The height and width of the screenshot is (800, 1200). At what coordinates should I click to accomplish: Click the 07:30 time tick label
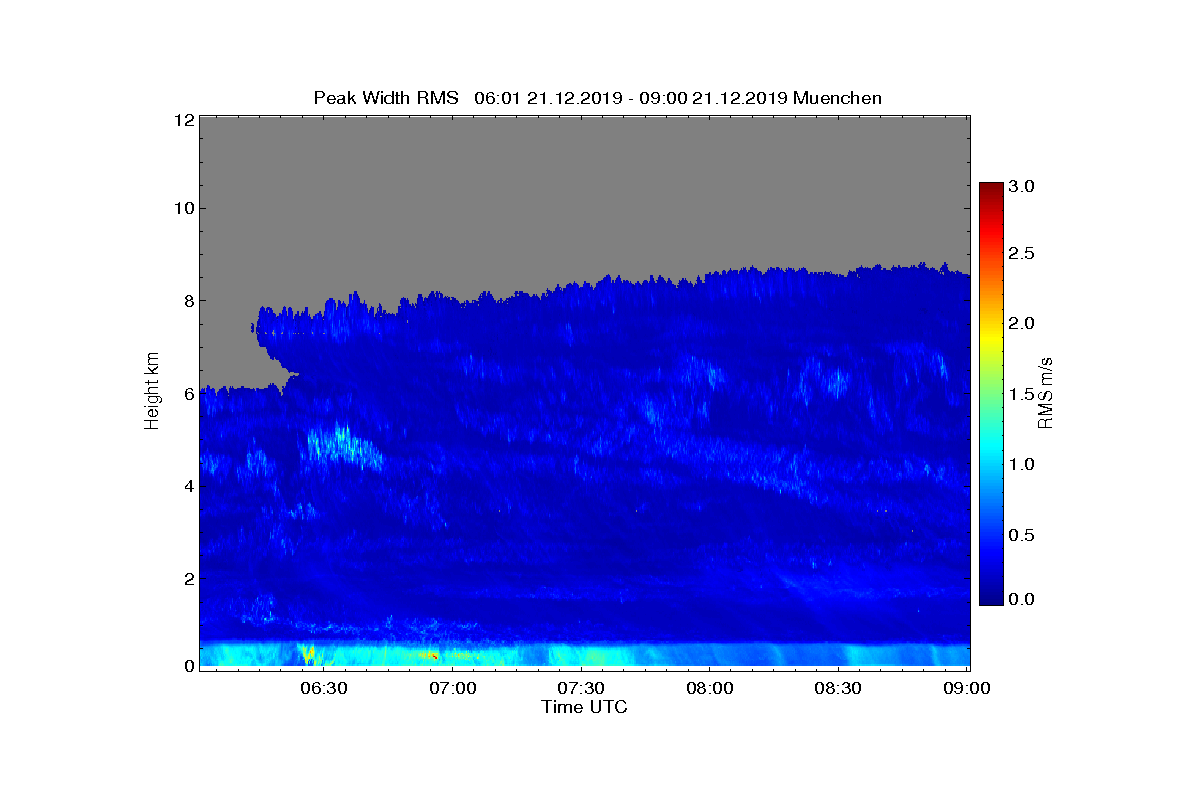581,689
